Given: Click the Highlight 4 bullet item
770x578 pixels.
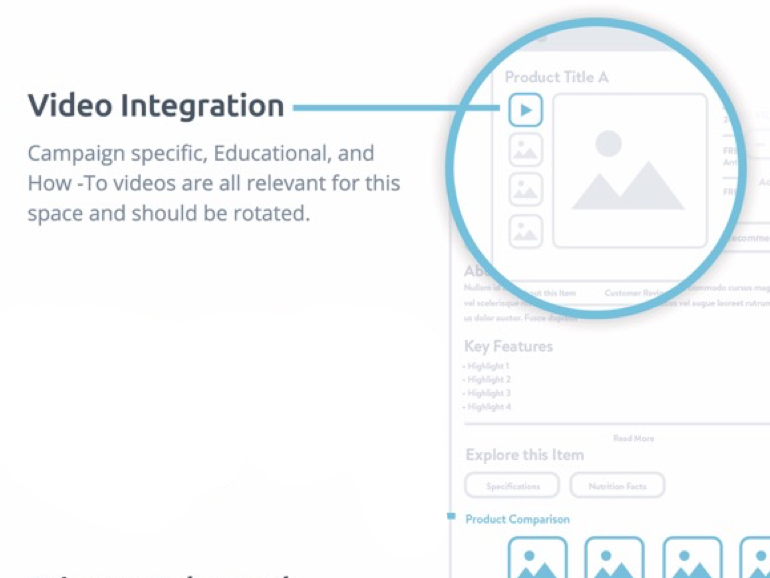Looking at the screenshot, I should [487, 407].
